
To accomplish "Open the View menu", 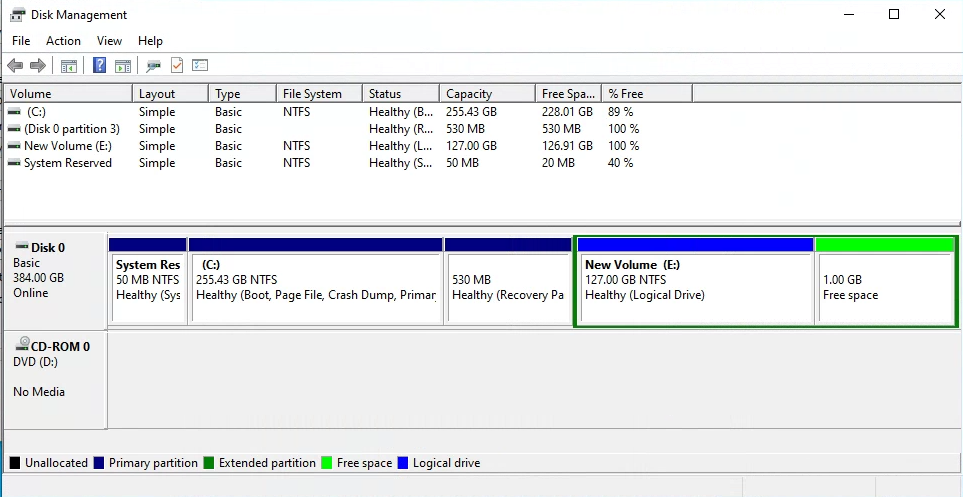I will click(109, 41).
